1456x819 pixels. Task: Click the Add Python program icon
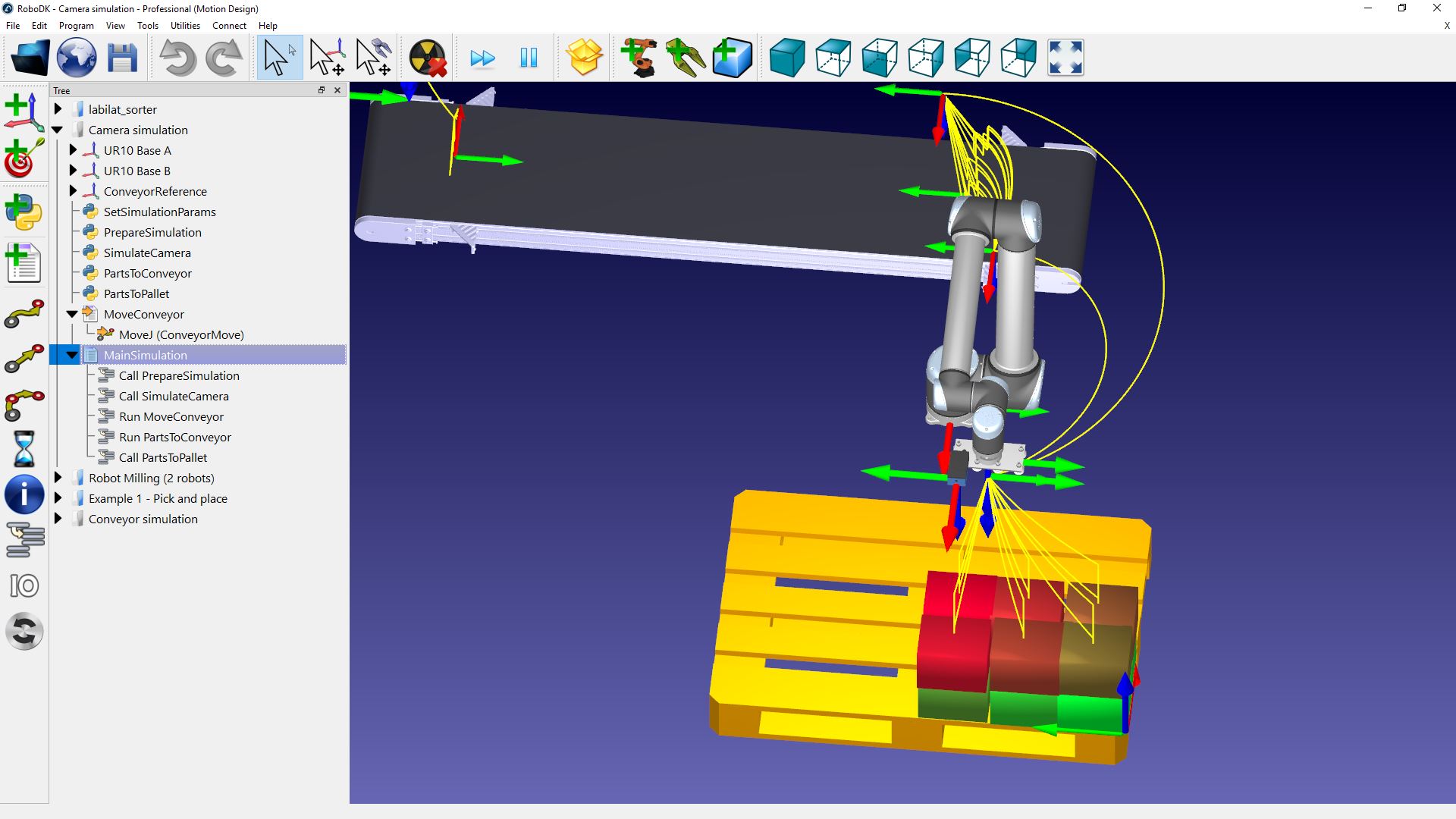pos(24,212)
